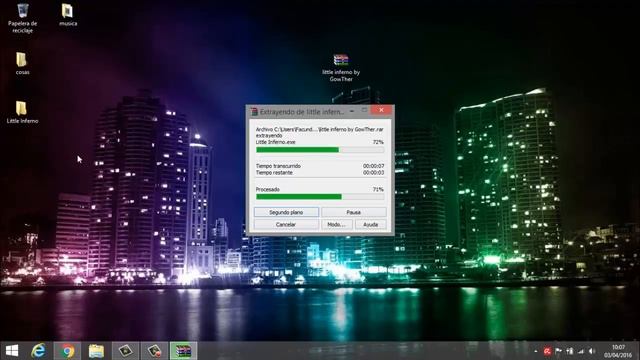This screenshot has height=360, width=640.
Task: Launch Internet Explorer from taskbar
Action: 39,351
